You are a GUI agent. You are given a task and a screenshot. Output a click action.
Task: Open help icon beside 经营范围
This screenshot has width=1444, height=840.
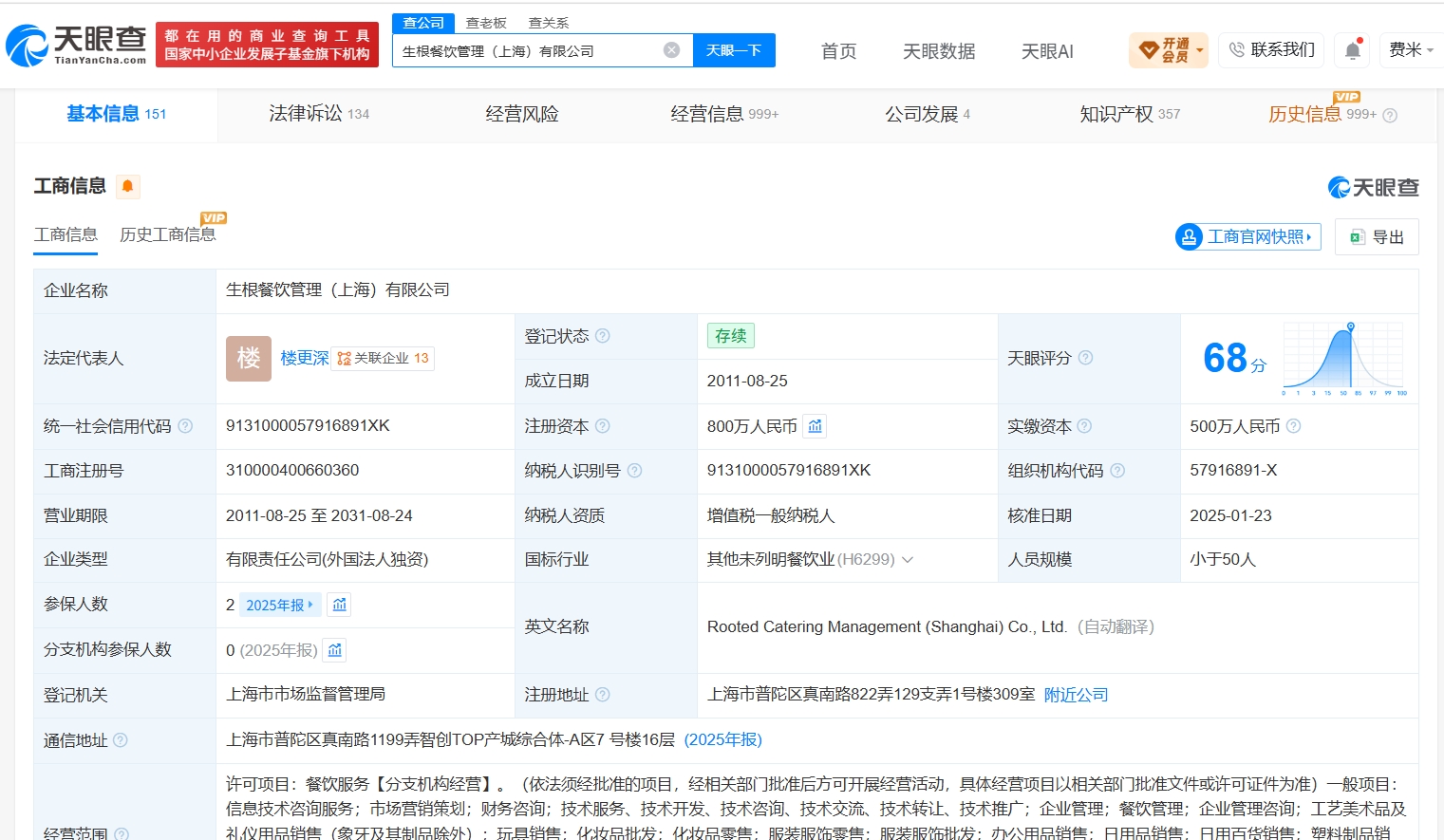click(x=122, y=833)
